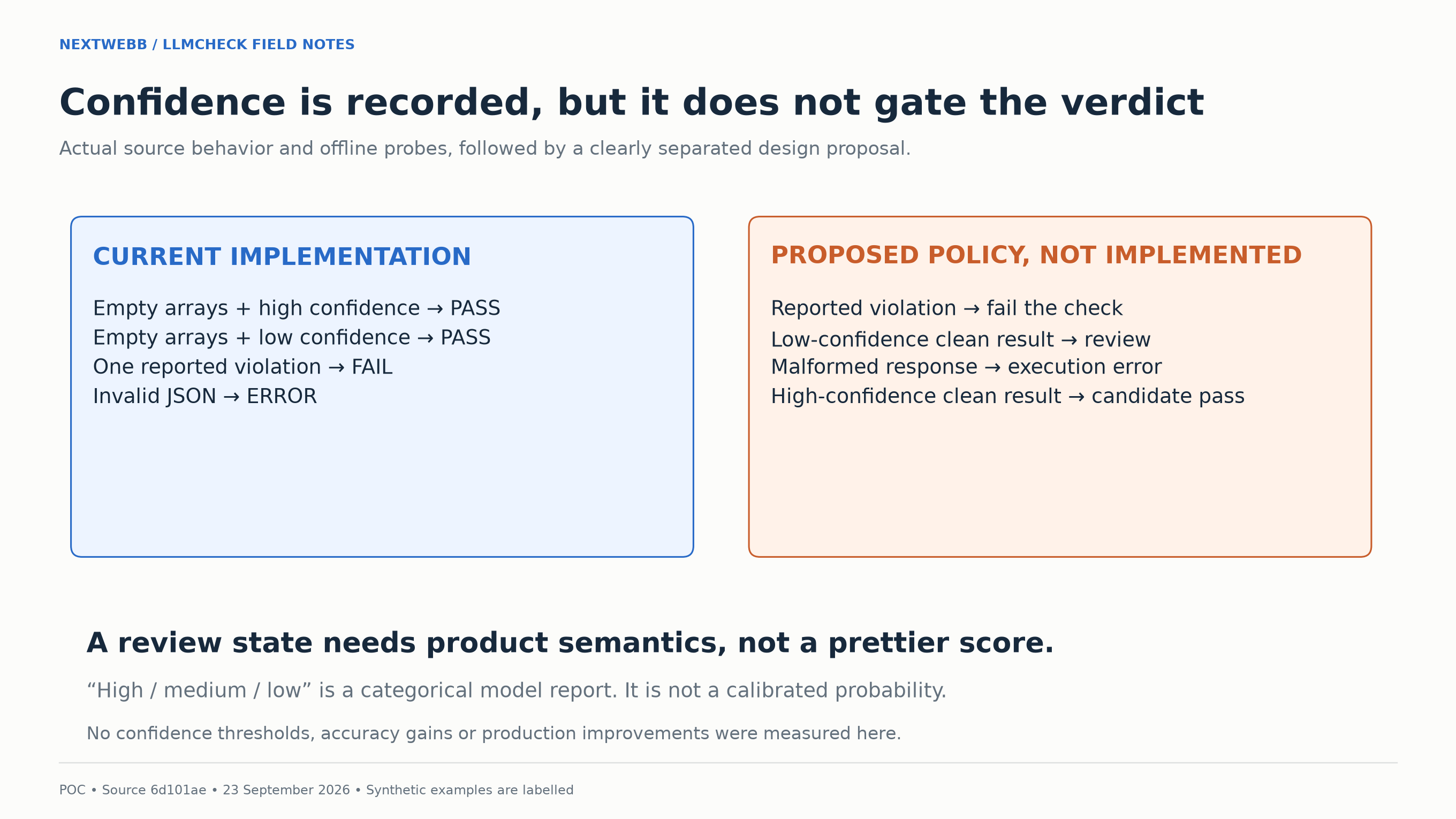Image resolution: width=1456 pixels, height=819 pixels.
Task: Click High-confidence clean result → candidate pass
Action: (1008, 396)
